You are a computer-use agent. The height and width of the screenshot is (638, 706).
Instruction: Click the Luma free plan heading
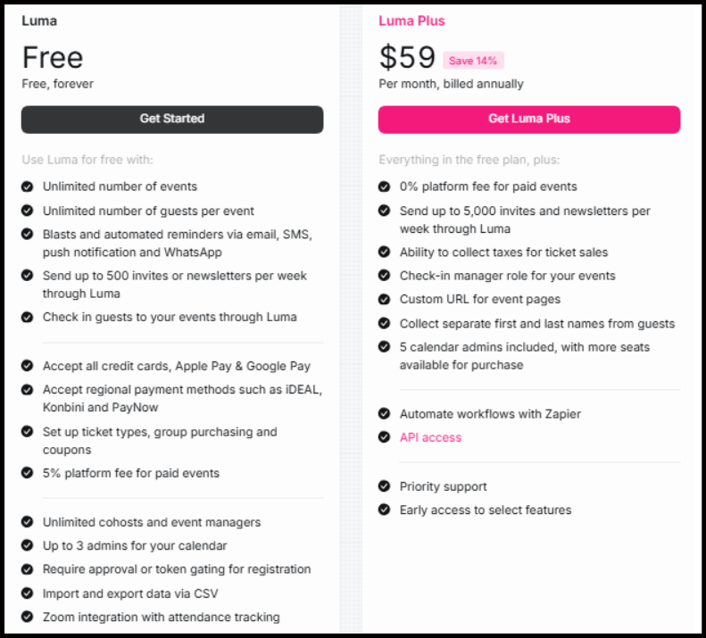point(39,21)
